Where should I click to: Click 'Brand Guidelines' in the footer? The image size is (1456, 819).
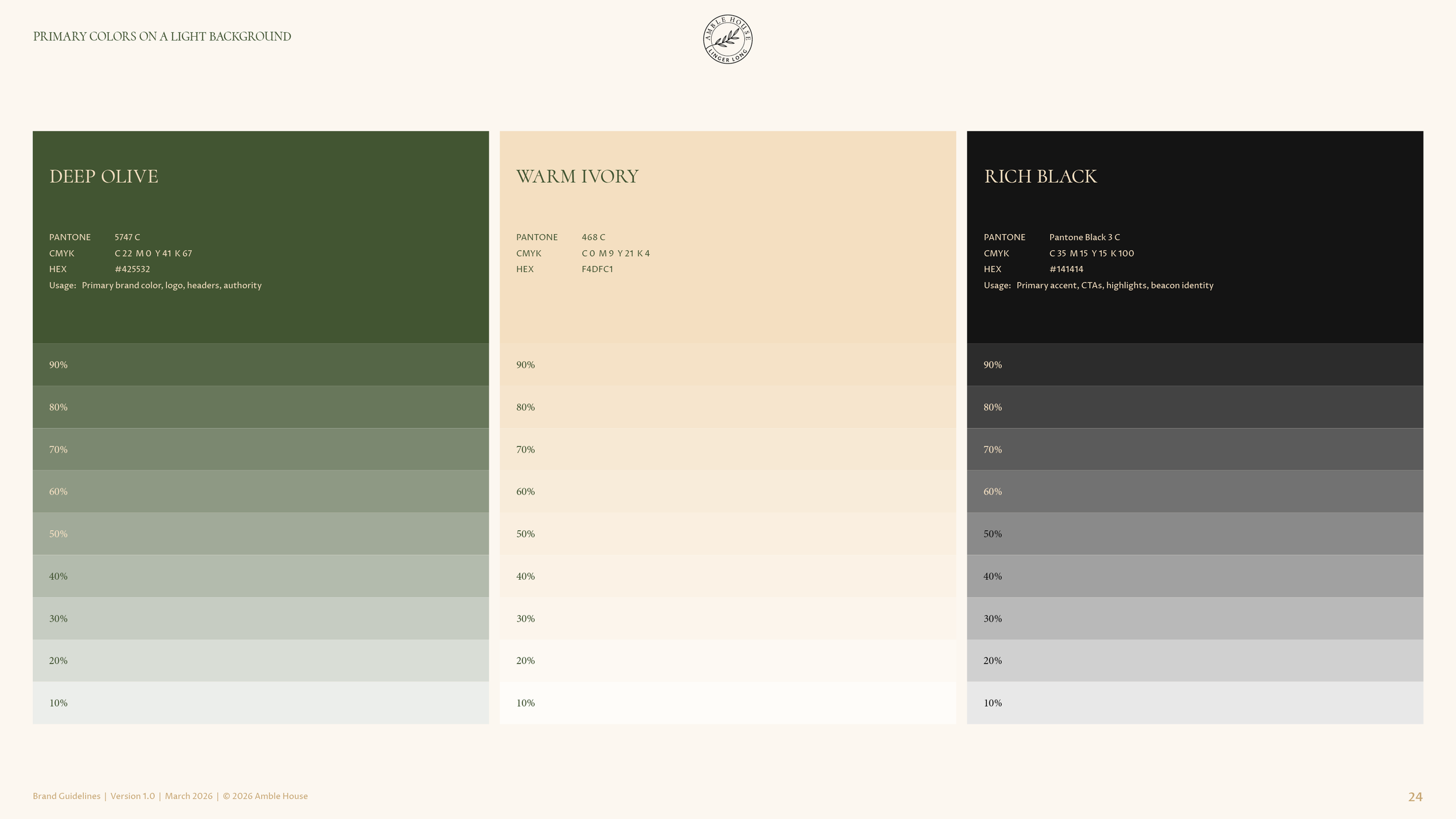click(66, 796)
